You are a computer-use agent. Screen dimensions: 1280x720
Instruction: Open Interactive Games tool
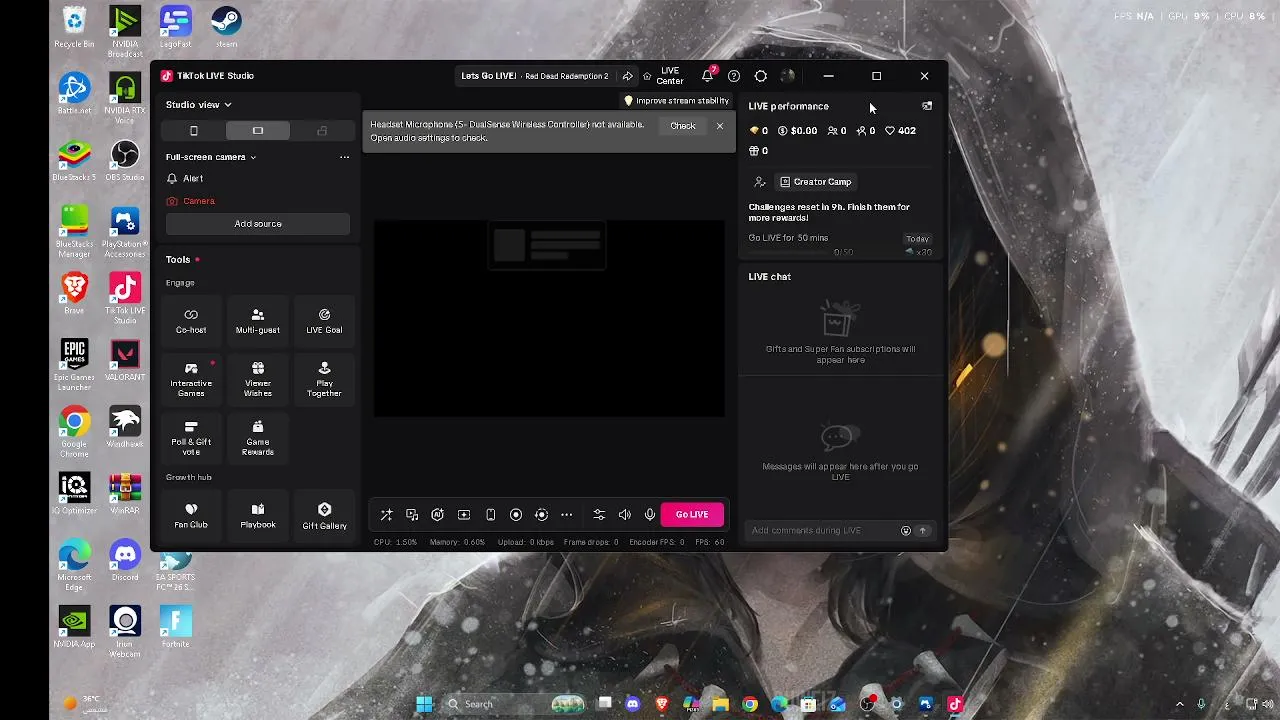coord(191,379)
